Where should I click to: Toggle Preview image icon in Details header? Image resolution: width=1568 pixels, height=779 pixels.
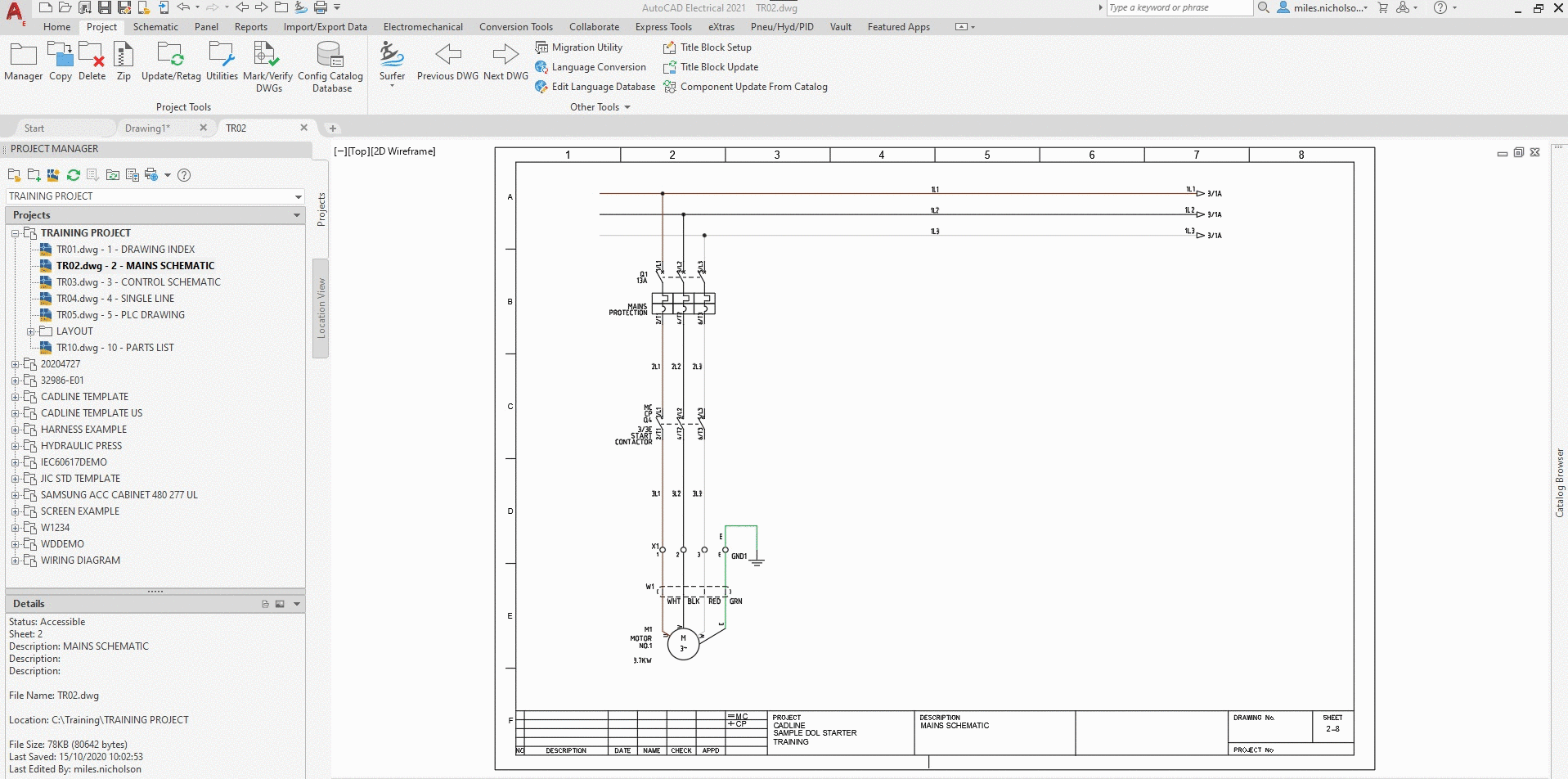280,604
